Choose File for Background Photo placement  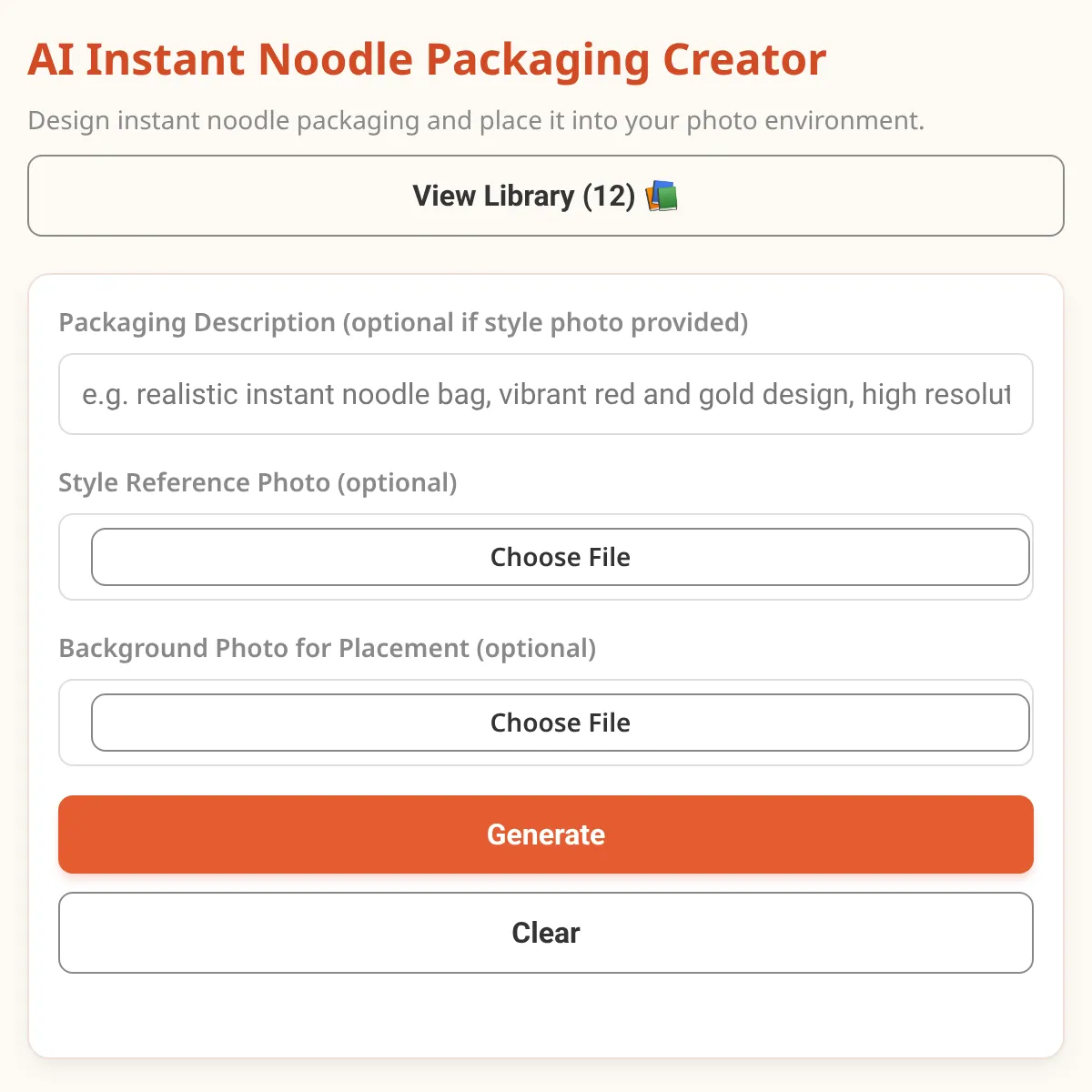[560, 723]
